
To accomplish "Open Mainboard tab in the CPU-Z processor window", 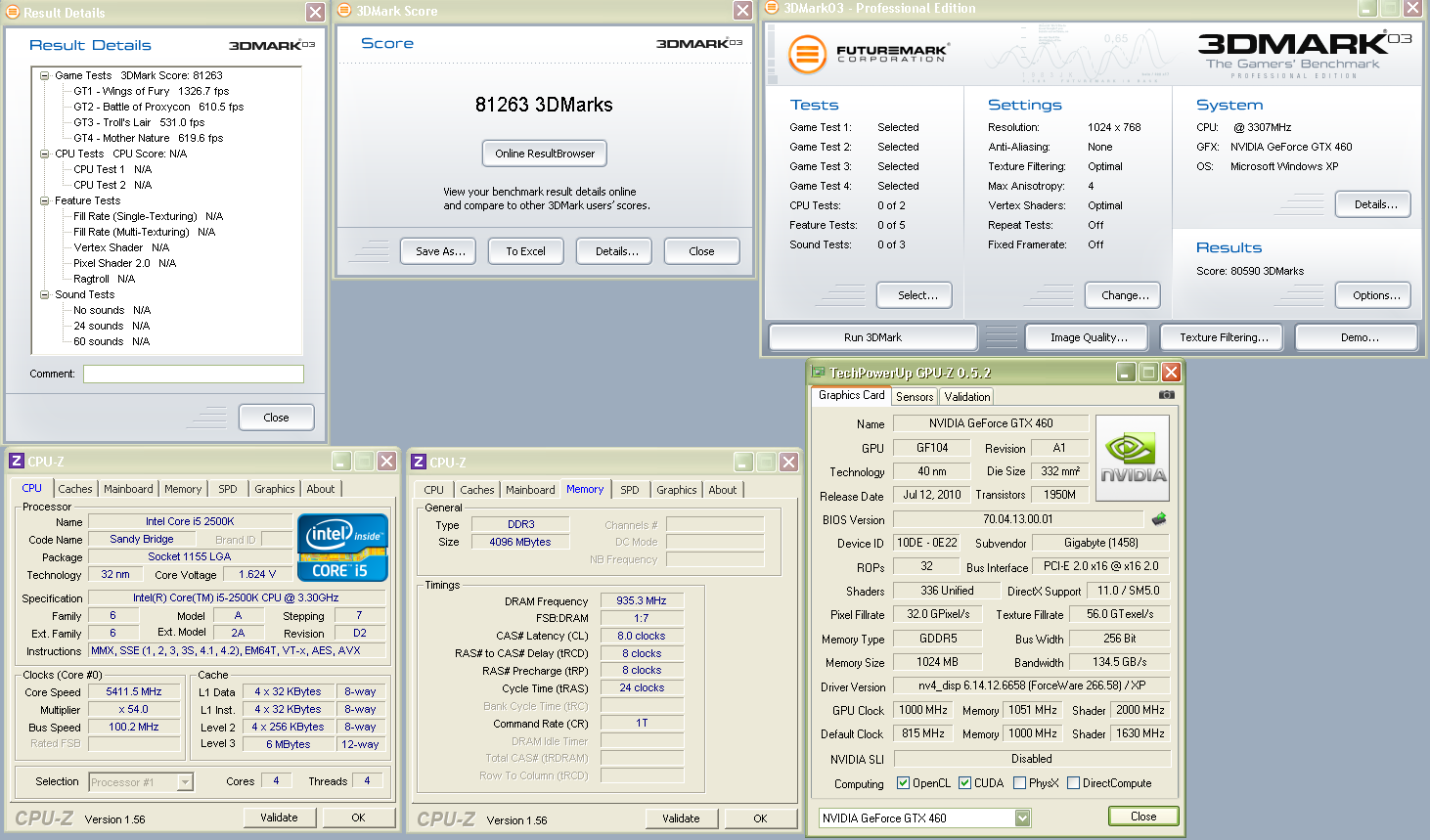I will click(128, 489).
